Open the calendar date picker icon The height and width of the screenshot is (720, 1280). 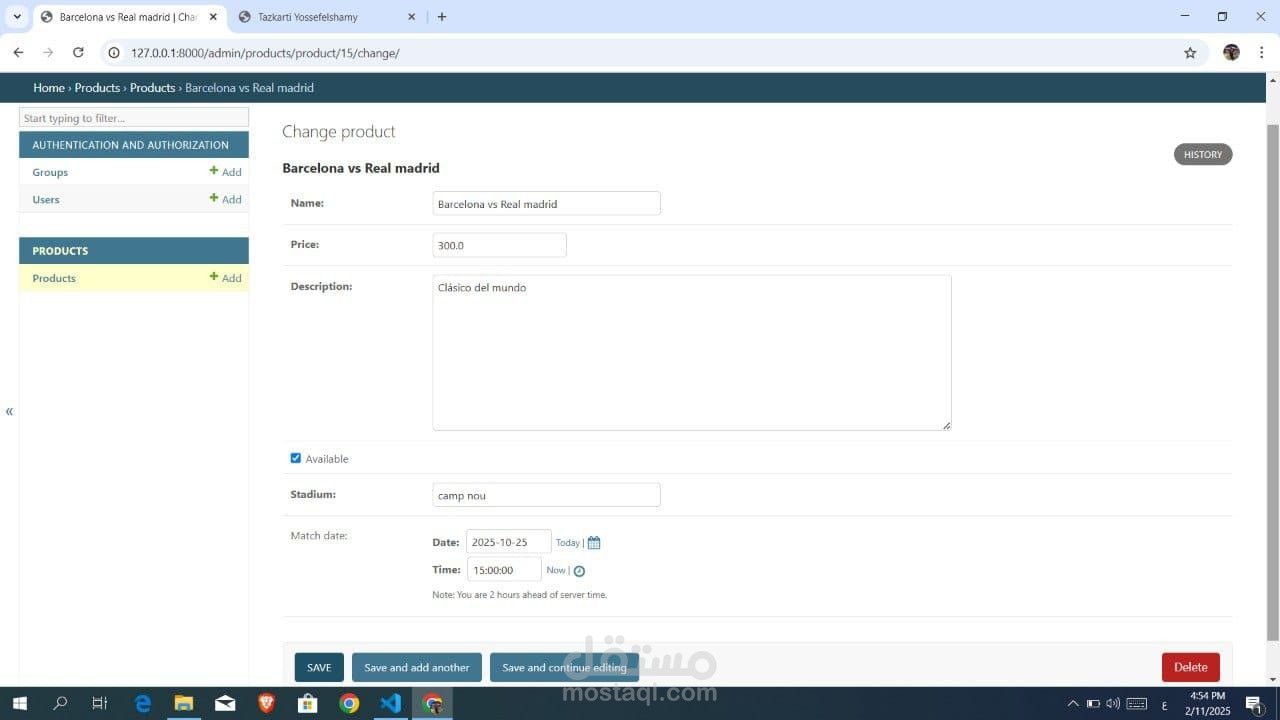(x=594, y=543)
